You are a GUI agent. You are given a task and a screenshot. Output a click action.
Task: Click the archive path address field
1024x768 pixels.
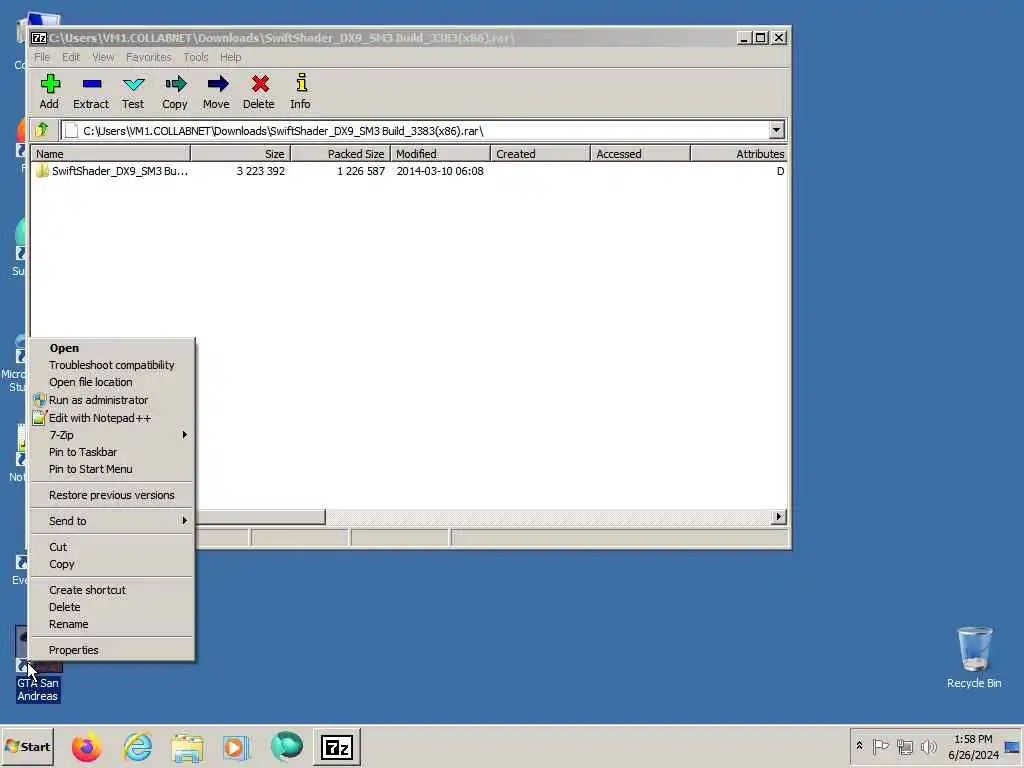pyautogui.click(x=416, y=131)
